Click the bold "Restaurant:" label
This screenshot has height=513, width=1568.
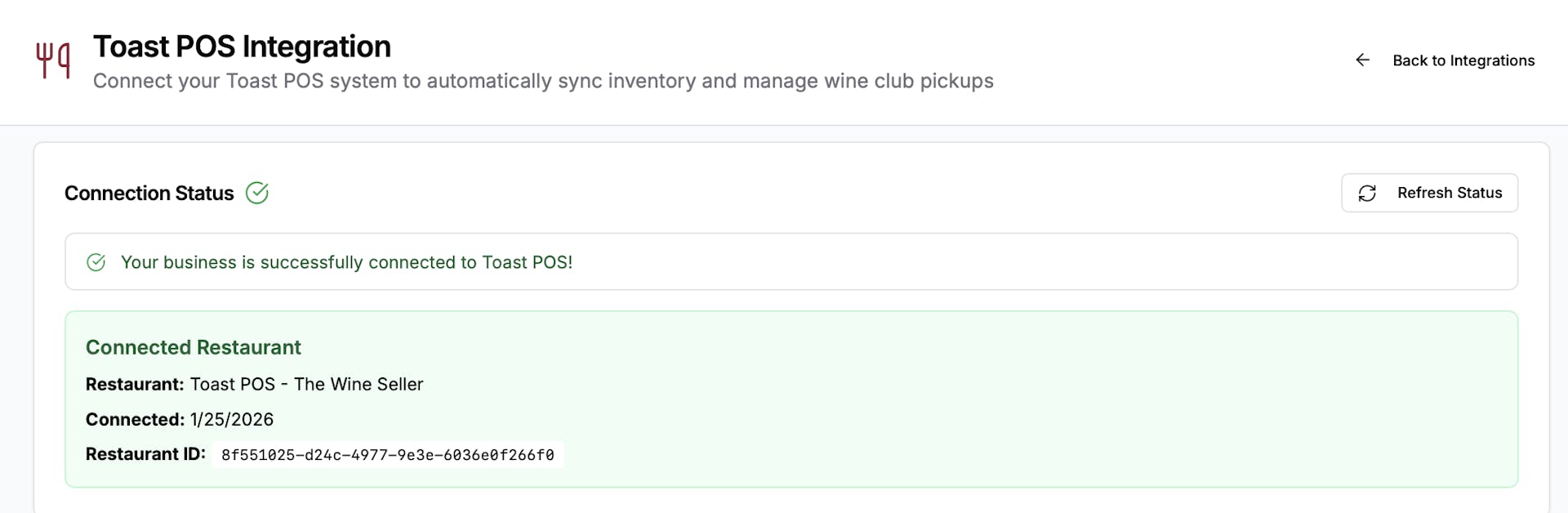135,384
